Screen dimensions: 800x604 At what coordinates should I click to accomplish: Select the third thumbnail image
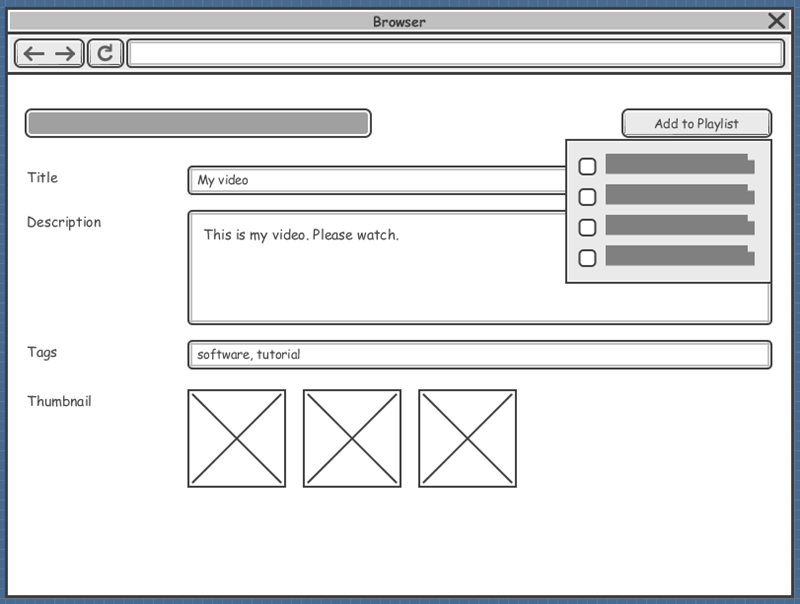(x=467, y=439)
